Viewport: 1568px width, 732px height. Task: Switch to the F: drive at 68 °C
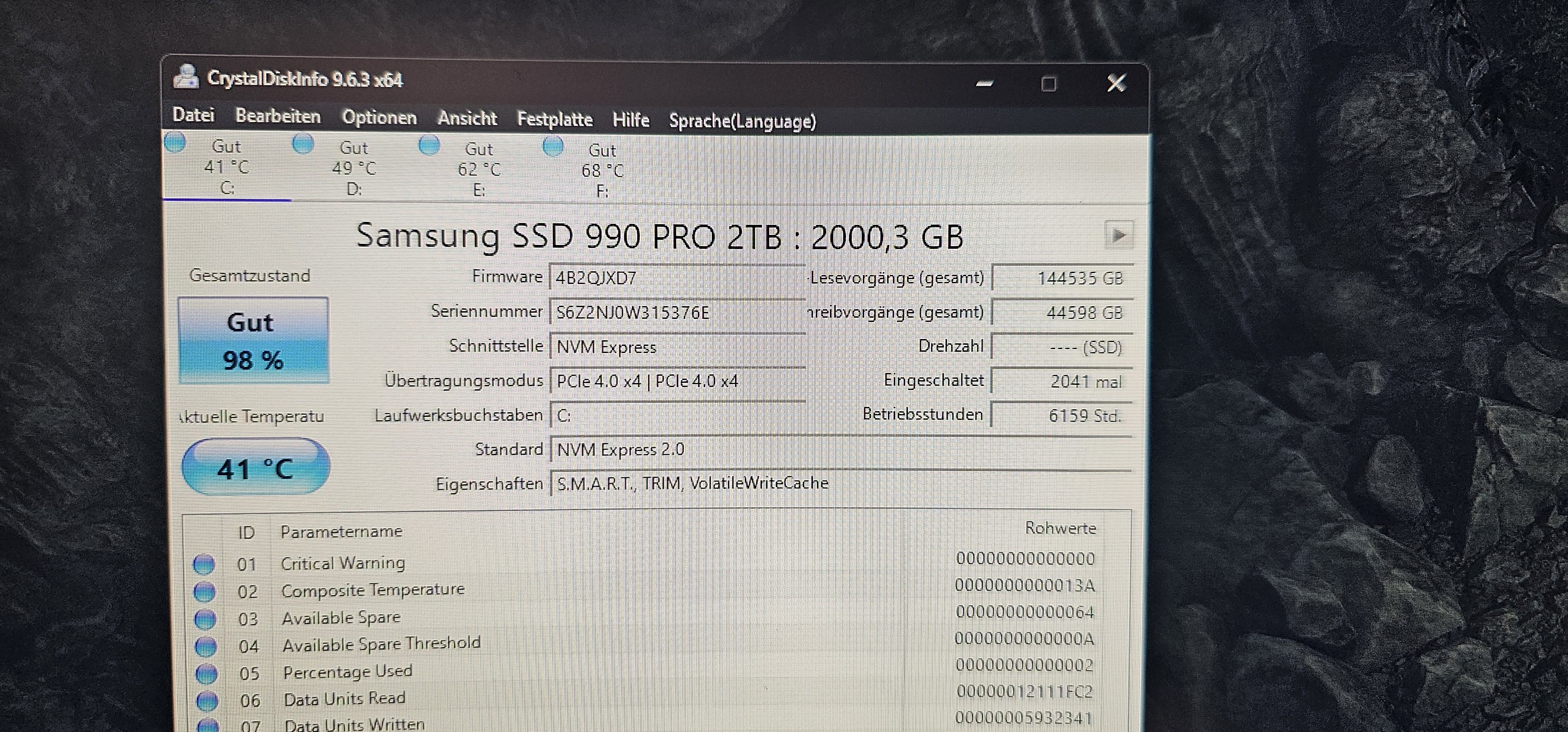coord(602,170)
